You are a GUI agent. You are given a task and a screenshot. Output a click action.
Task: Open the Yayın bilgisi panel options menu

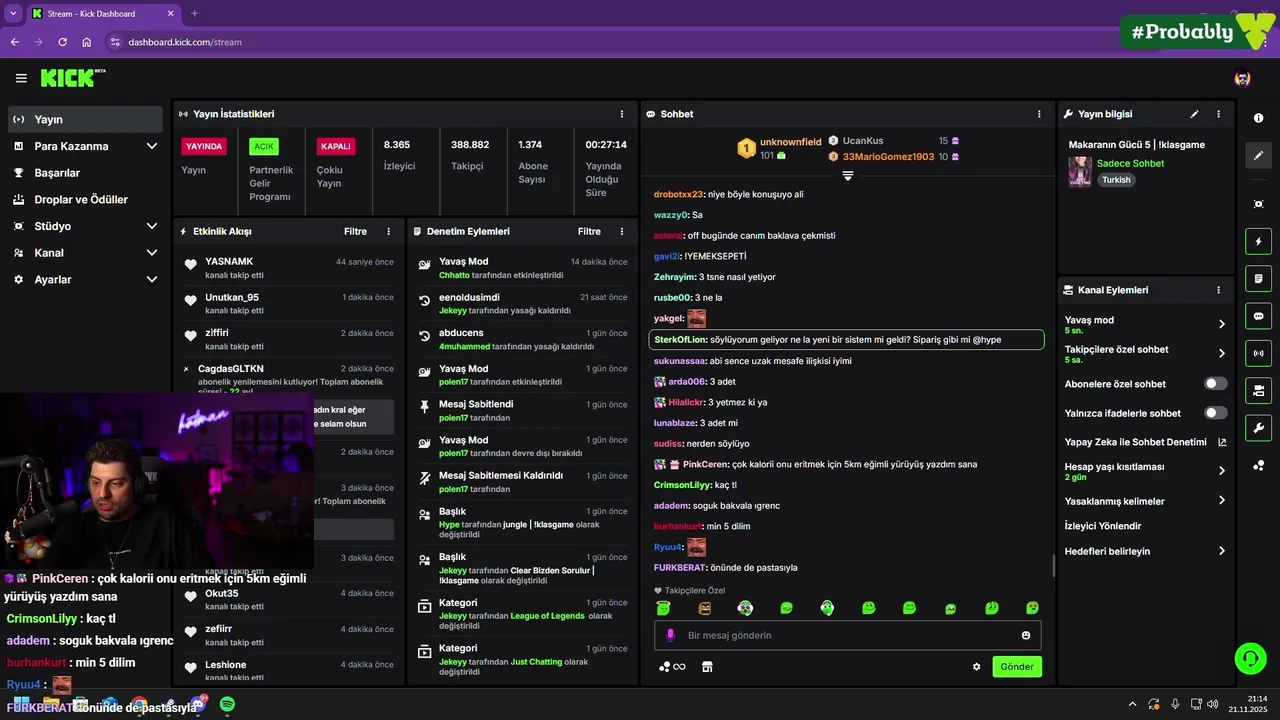[1218, 114]
